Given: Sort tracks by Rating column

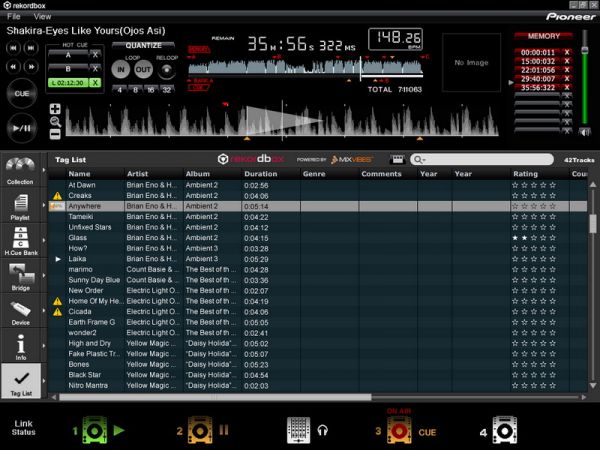Looking at the screenshot, I should [x=540, y=174].
